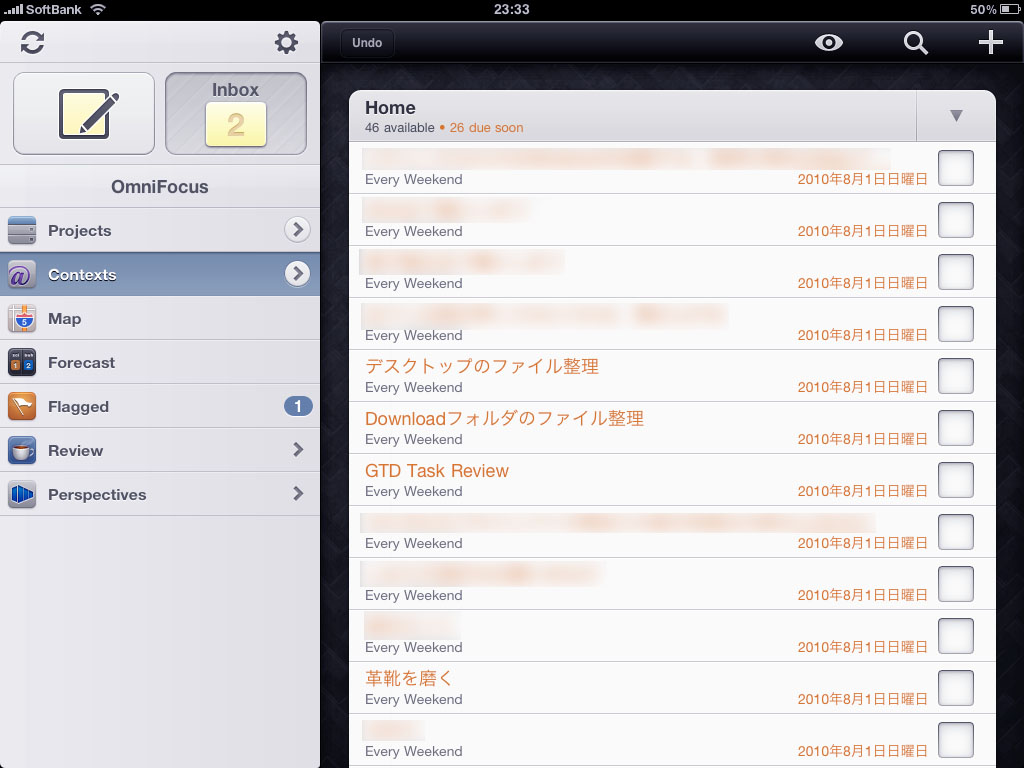Tap the Wi-Fi status icon

coord(97,9)
